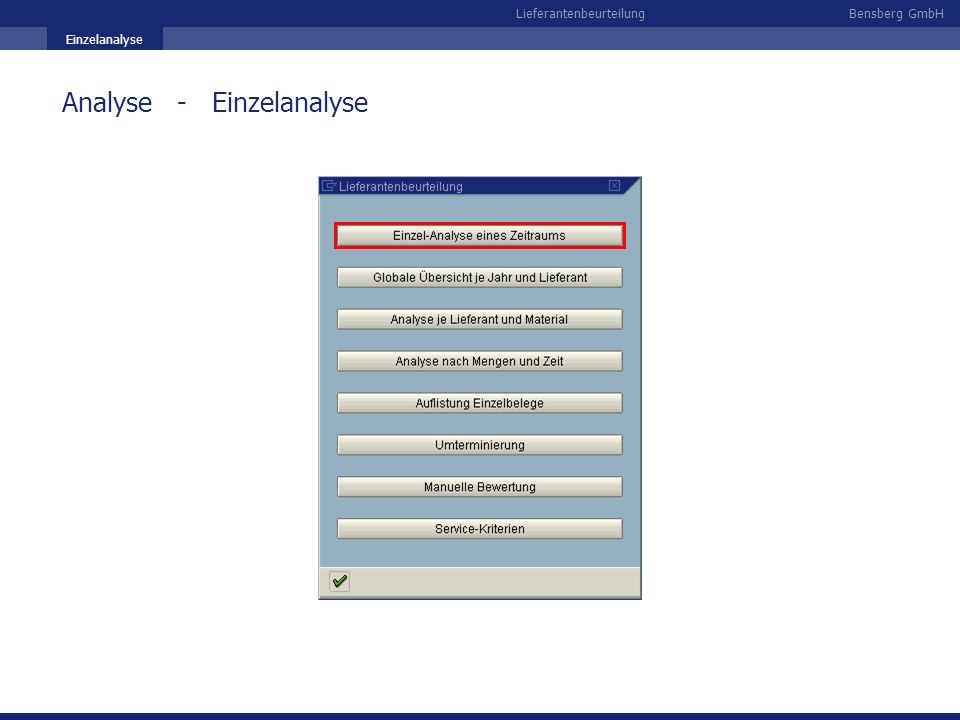Image resolution: width=960 pixels, height=720 pixels.
Task: Click the dialog menu icon in the title bar
Action: [x=329, y=186]
